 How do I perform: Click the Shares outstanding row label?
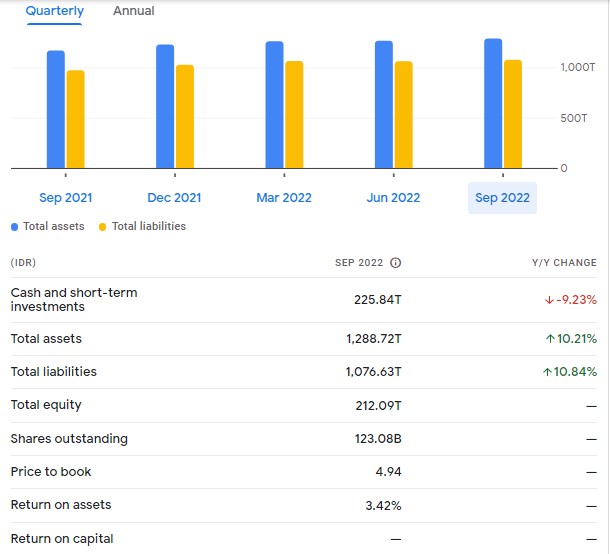click(x=69, y=439)
